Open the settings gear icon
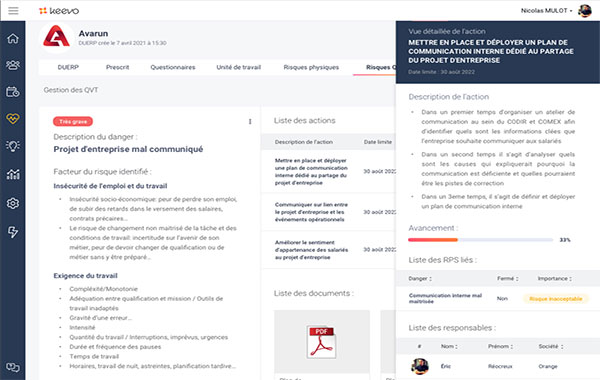The image size is (600, 380). pos(13,203)
